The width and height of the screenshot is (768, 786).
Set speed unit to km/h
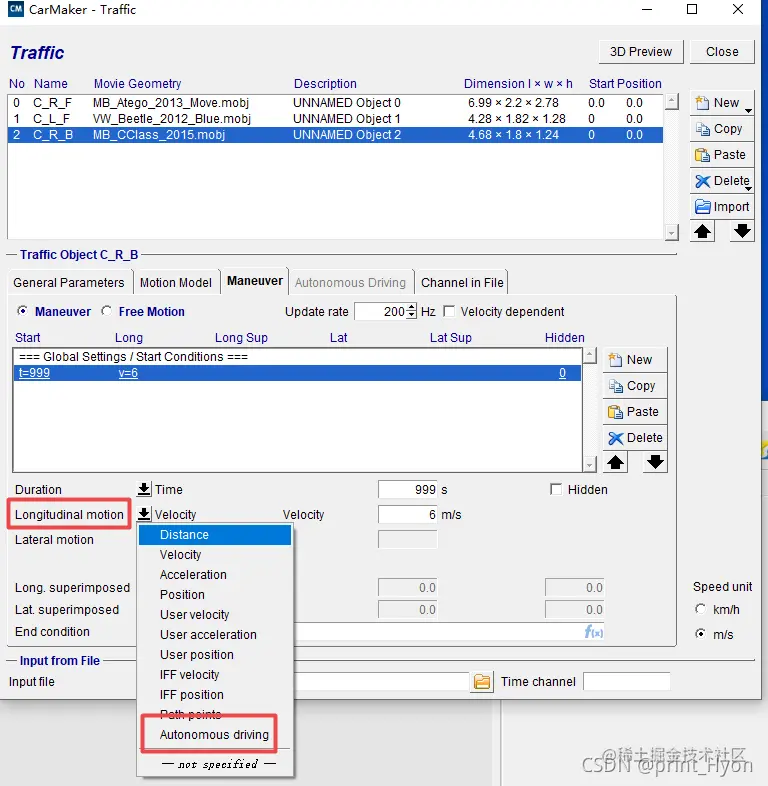pyautogui.click(x=700, y=609)
